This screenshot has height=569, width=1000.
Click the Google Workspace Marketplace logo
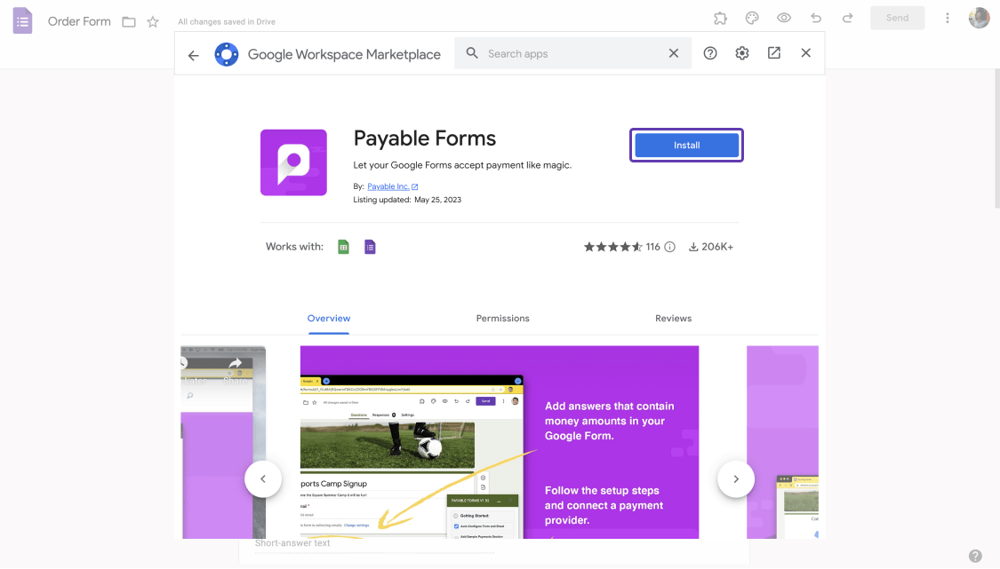pos(226,54)
